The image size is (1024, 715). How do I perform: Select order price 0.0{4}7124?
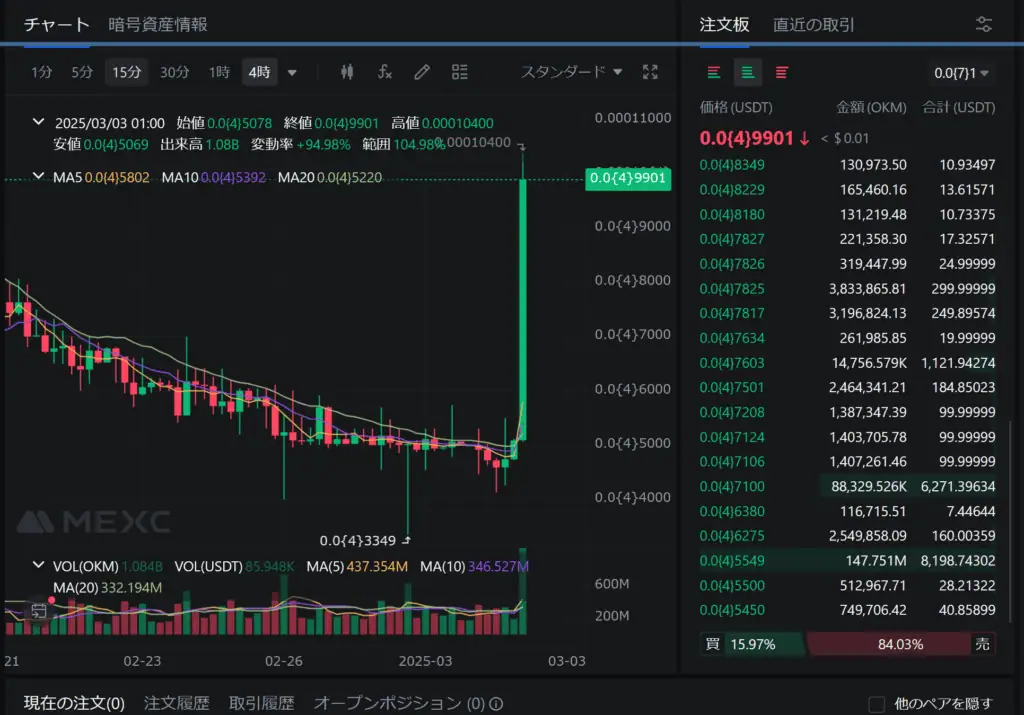(731, 437)
